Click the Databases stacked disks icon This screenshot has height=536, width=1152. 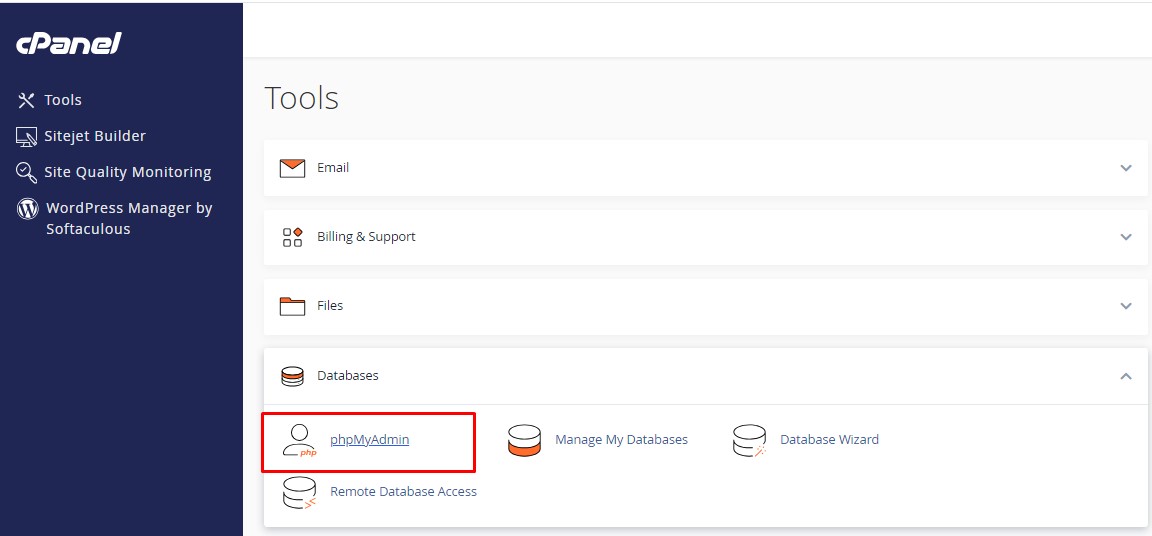click(x=292, y=376)
